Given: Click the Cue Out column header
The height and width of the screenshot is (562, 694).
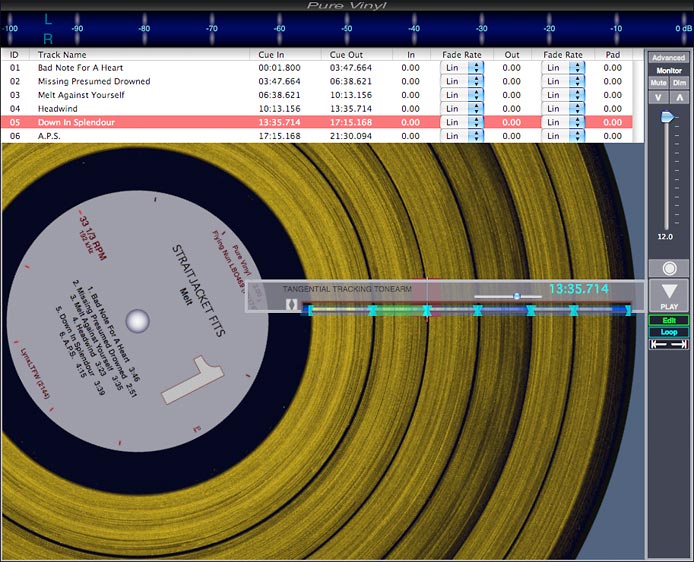Looking at the screenshot, I should tap(356, 55).
